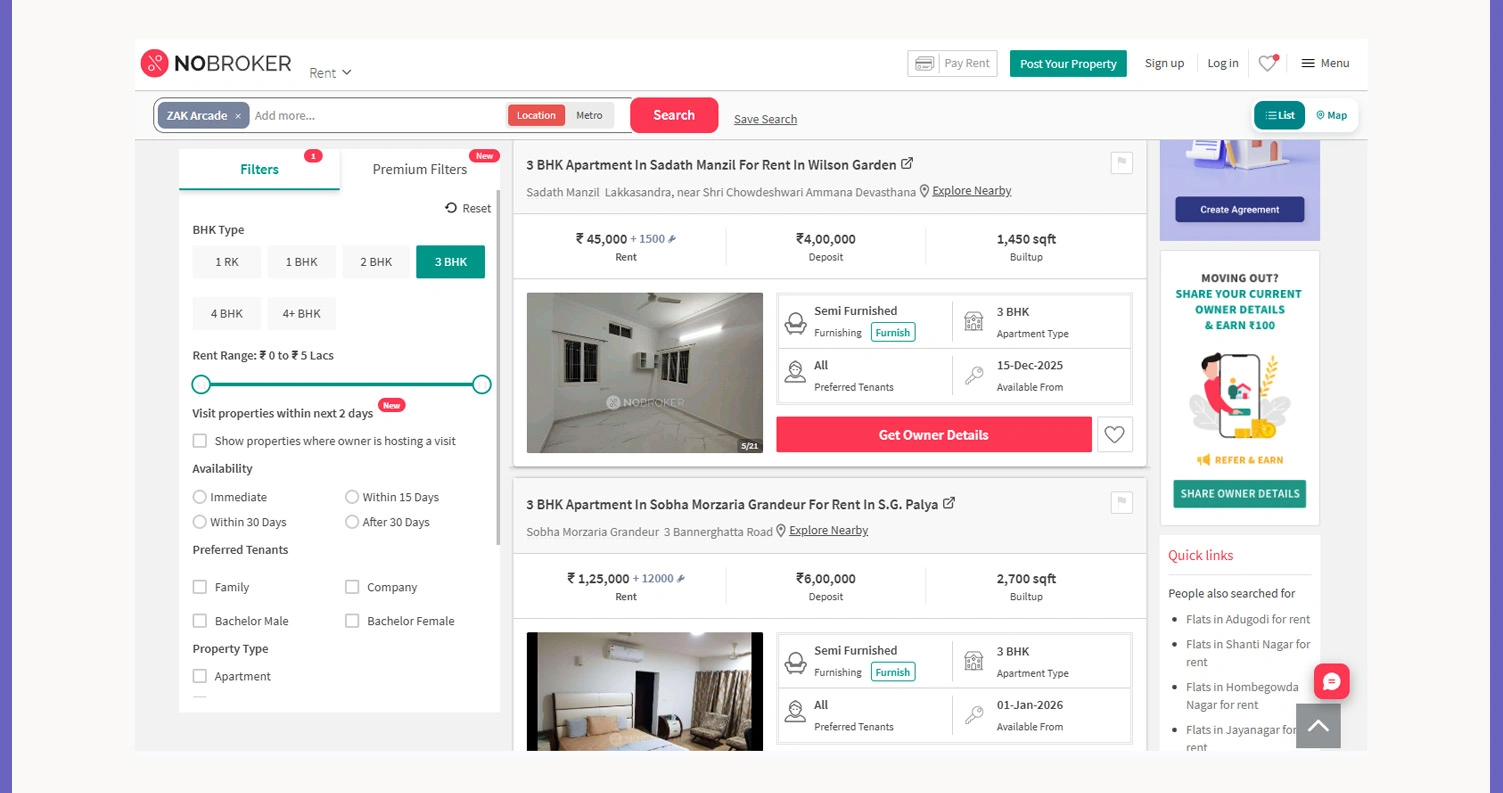Select the Immediate availability radio button

pyautogui.click(x=200, y=497)
